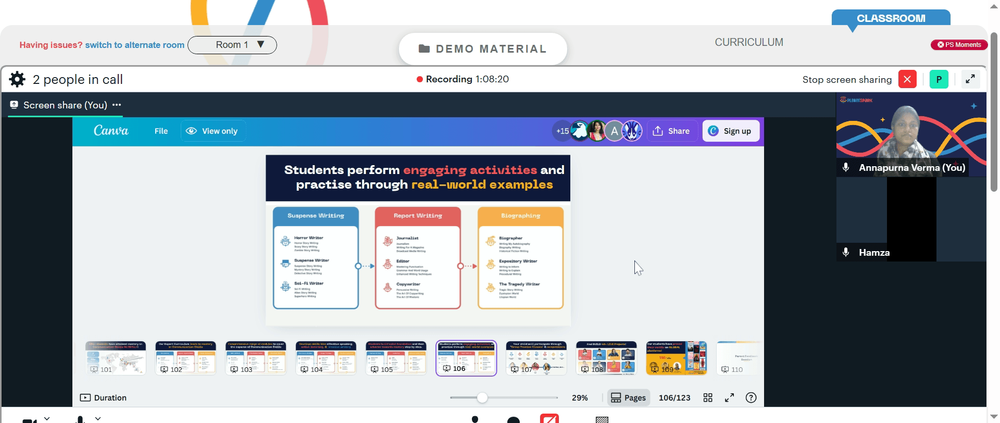Image resolution: width=1000 pixels, height=423 pixels.
Task: Select the highlighted slide thumbnail 106
Action: 466,358
